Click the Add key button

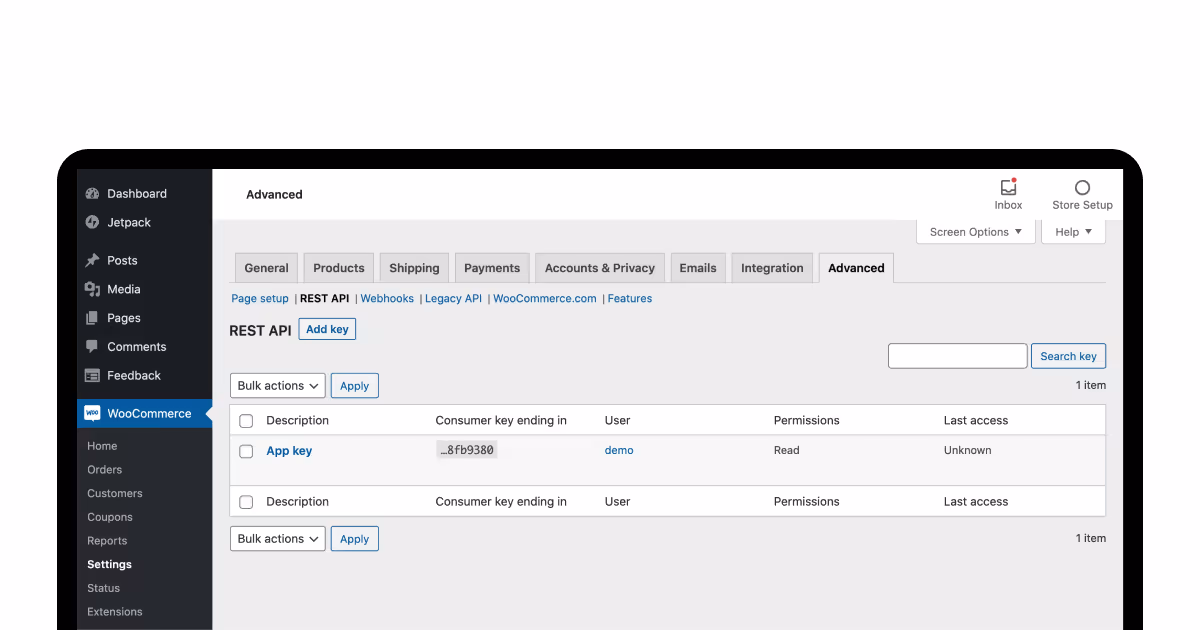point(327,330)
